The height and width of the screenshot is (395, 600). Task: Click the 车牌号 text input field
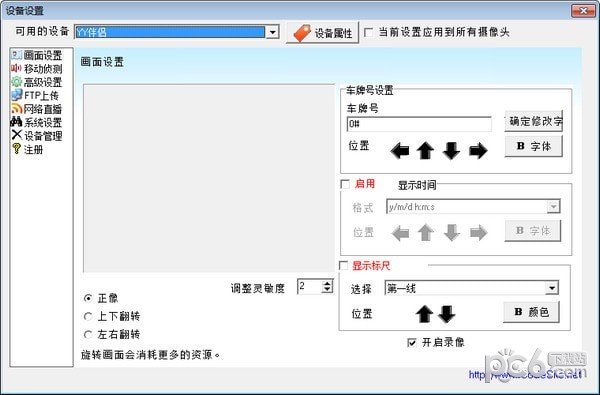[419, 124]
